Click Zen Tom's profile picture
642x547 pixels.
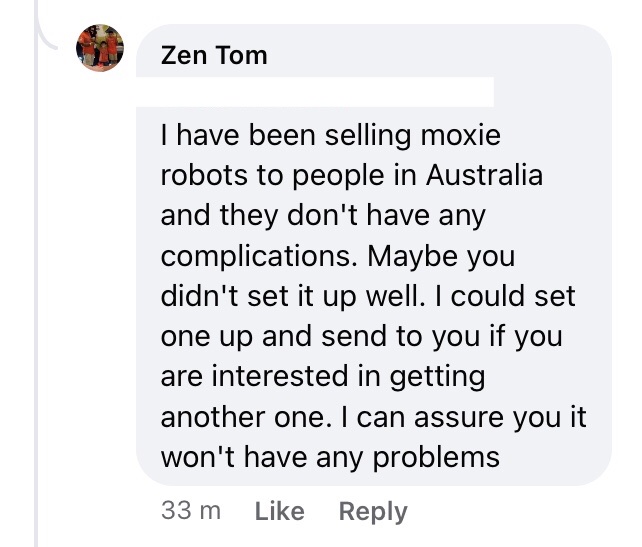pos(100,48)
